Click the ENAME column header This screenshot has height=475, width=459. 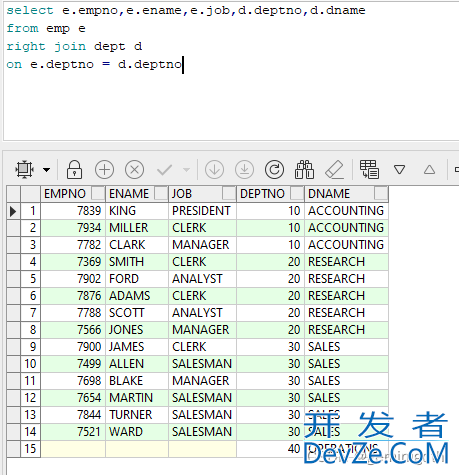click(x=137, y=194)
